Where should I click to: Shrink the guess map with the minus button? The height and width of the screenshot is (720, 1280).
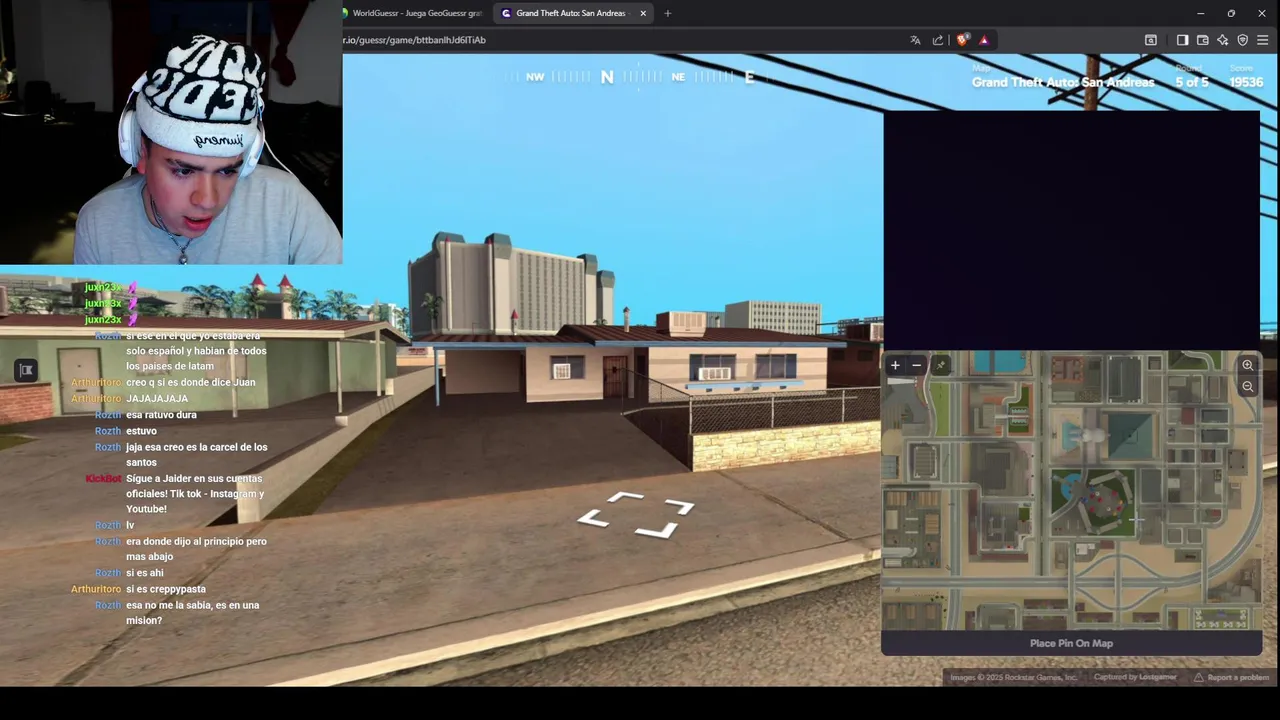[916, 365]
